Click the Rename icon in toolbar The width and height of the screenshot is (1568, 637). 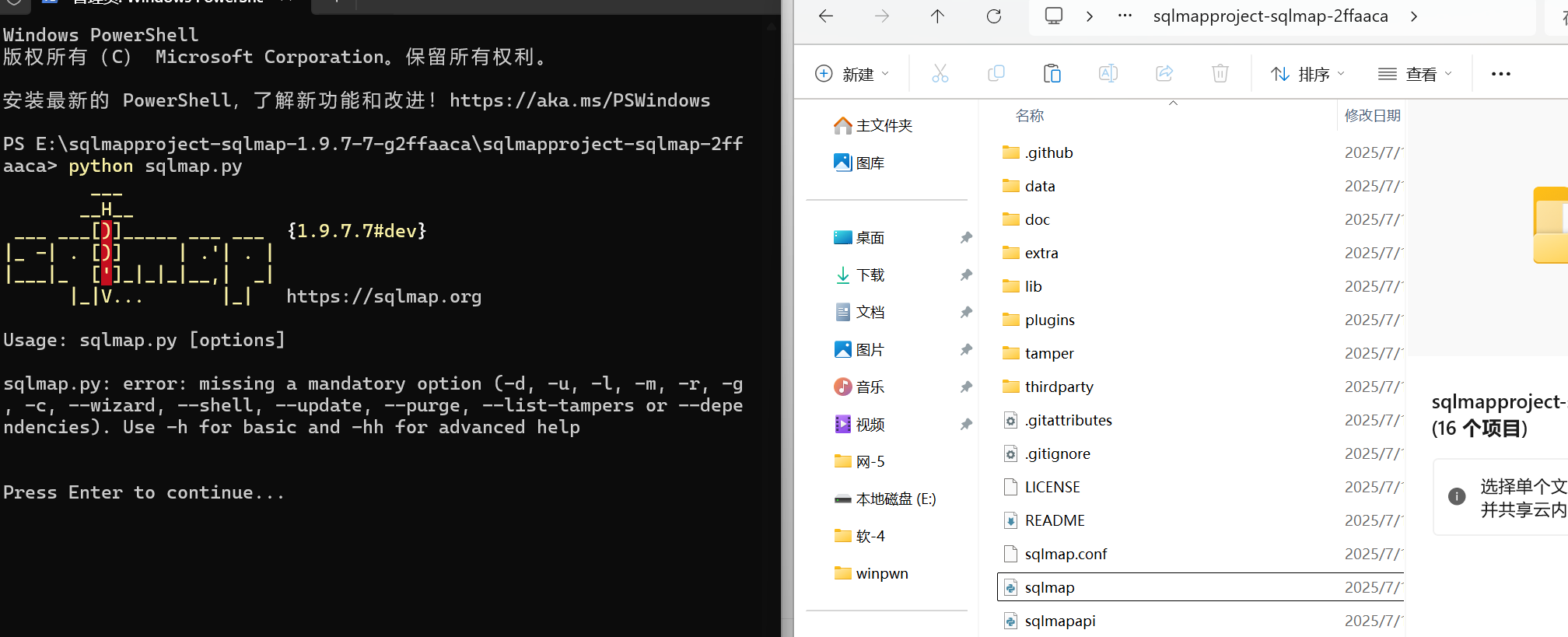tap(1108, 74)
